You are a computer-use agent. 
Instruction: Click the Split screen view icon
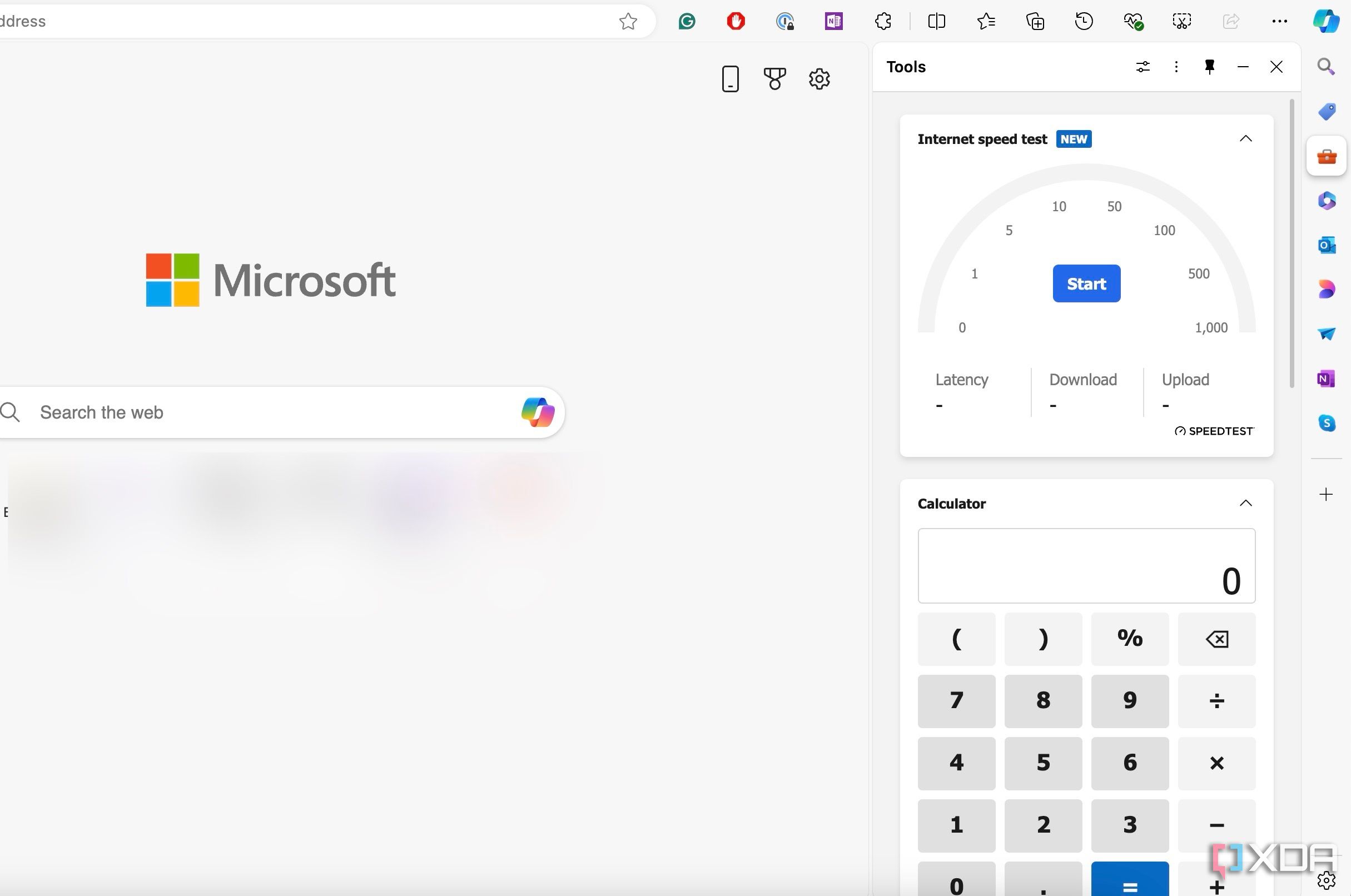937,21
